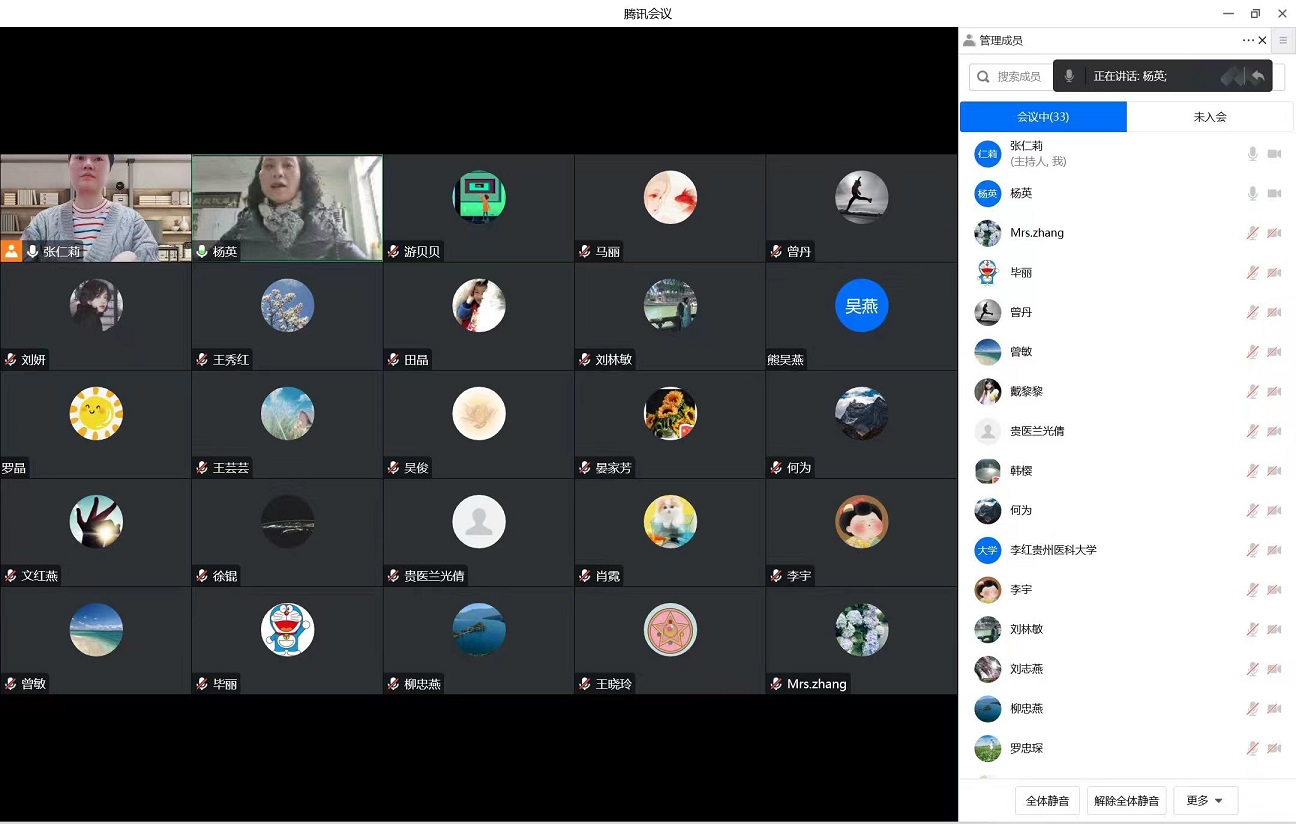Viewport: 1296px width, 824px height.
Task: Click the three-dots options icon in 管理成员 header
Action: pos(1247,41)
